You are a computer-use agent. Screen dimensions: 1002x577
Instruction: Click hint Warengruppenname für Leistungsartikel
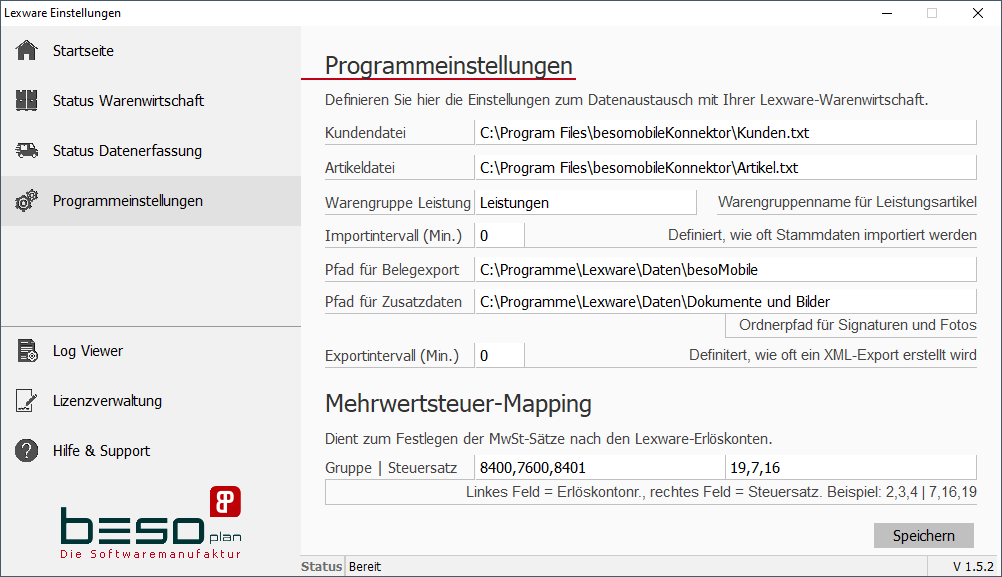pos(847,203)
